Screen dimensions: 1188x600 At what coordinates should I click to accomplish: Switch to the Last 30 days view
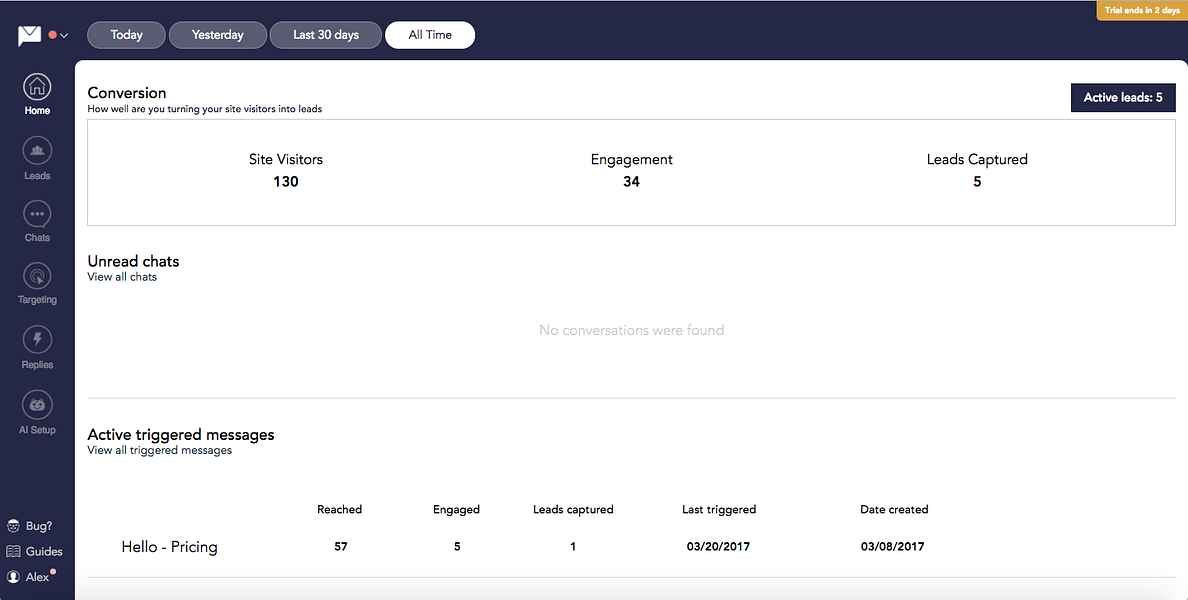[325, 34]
